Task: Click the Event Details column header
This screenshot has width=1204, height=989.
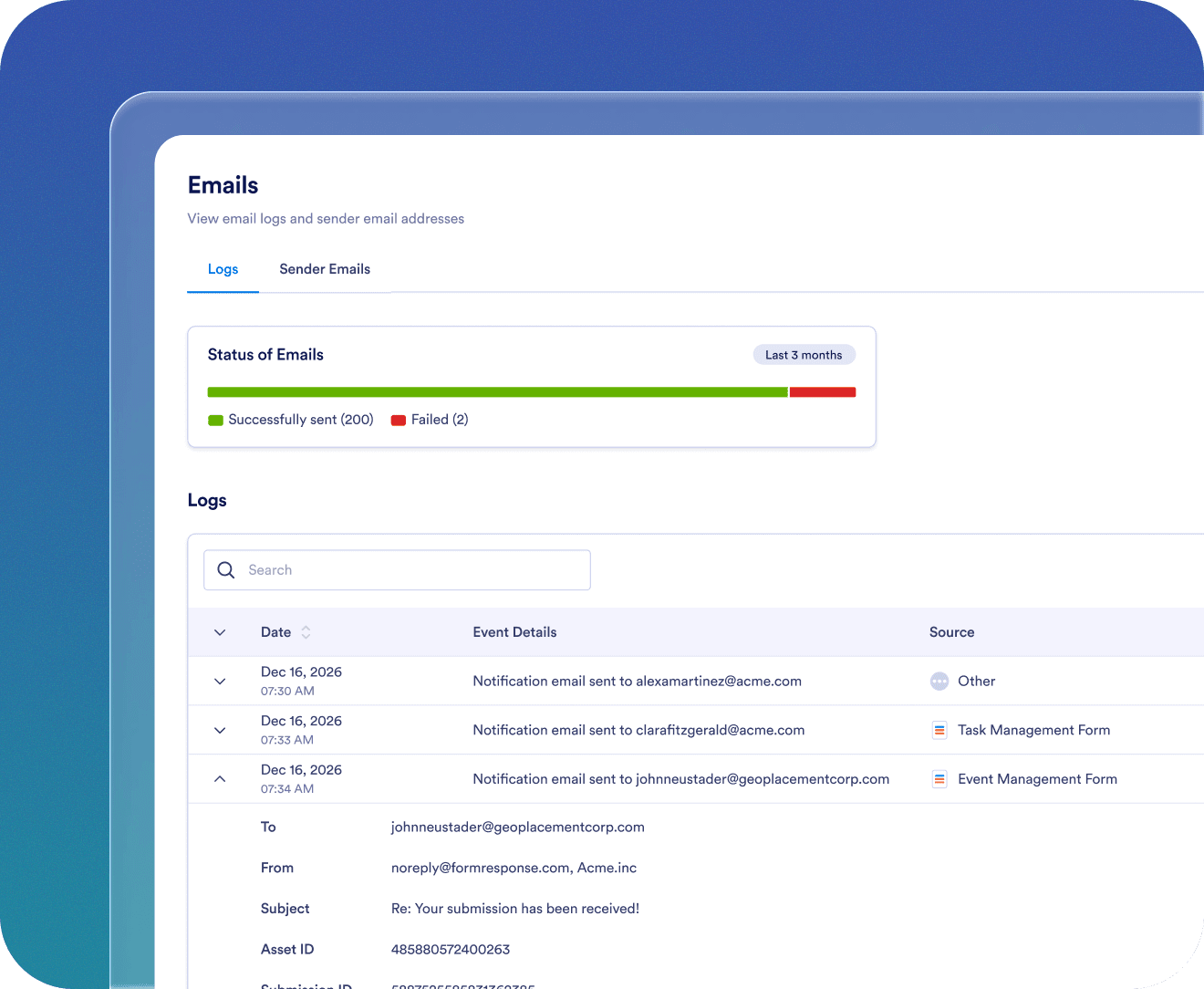Action: (514, 632)
